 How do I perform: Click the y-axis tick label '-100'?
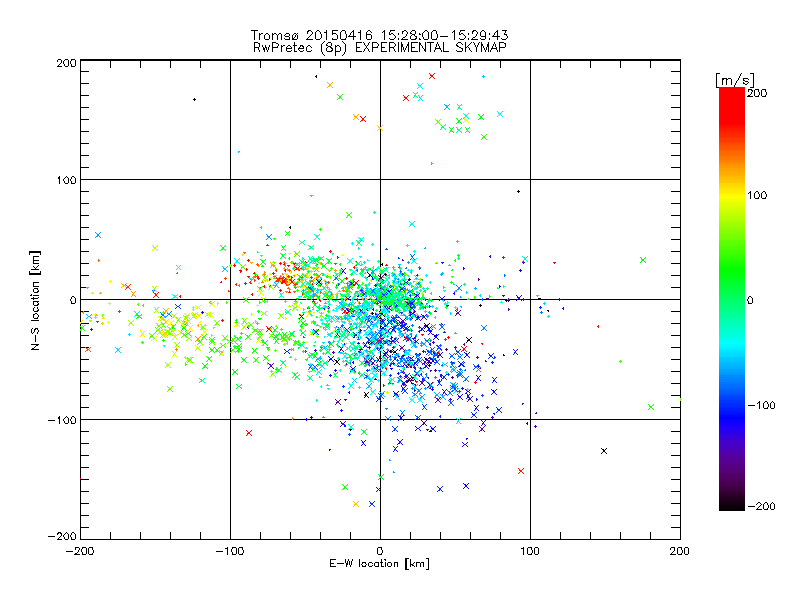(x=62, y=420)
